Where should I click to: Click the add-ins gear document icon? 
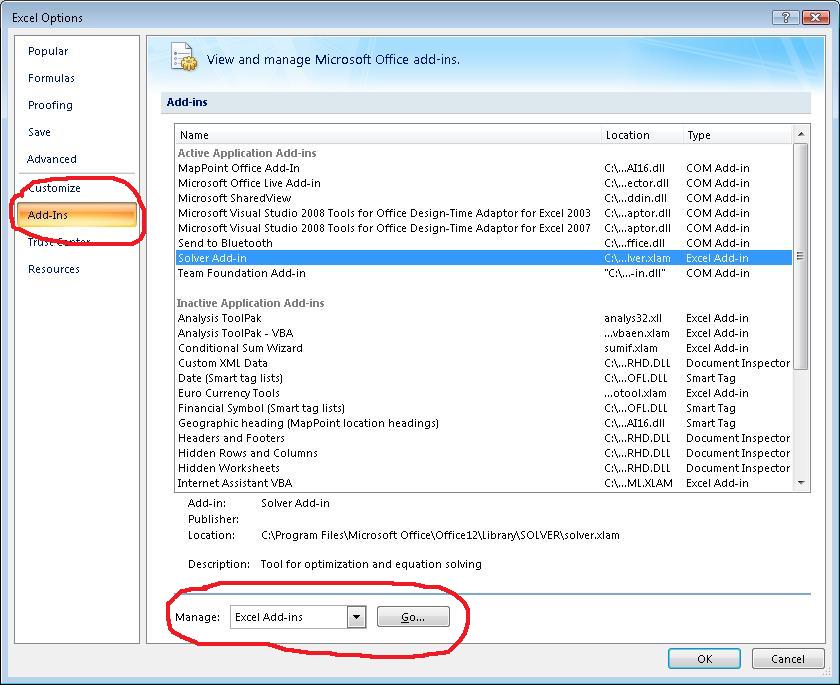point(183,57)
